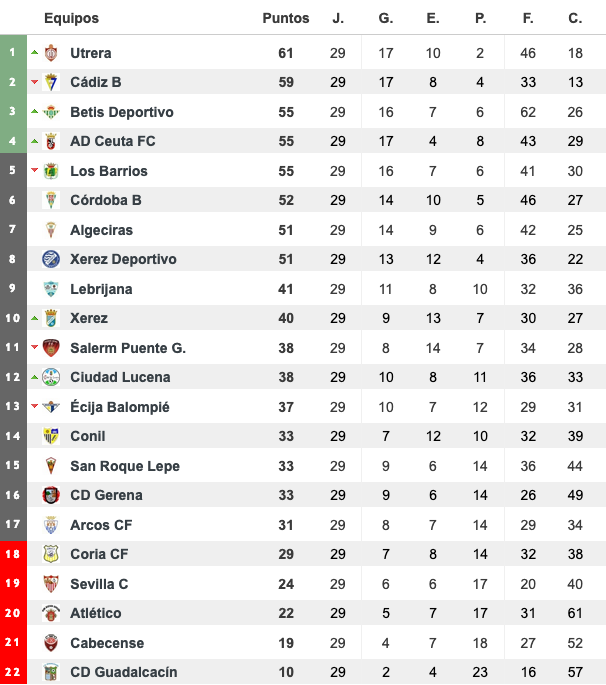Click the Conil striped crest
This screenshot has height=685, width=606.
tap(51, 436)
